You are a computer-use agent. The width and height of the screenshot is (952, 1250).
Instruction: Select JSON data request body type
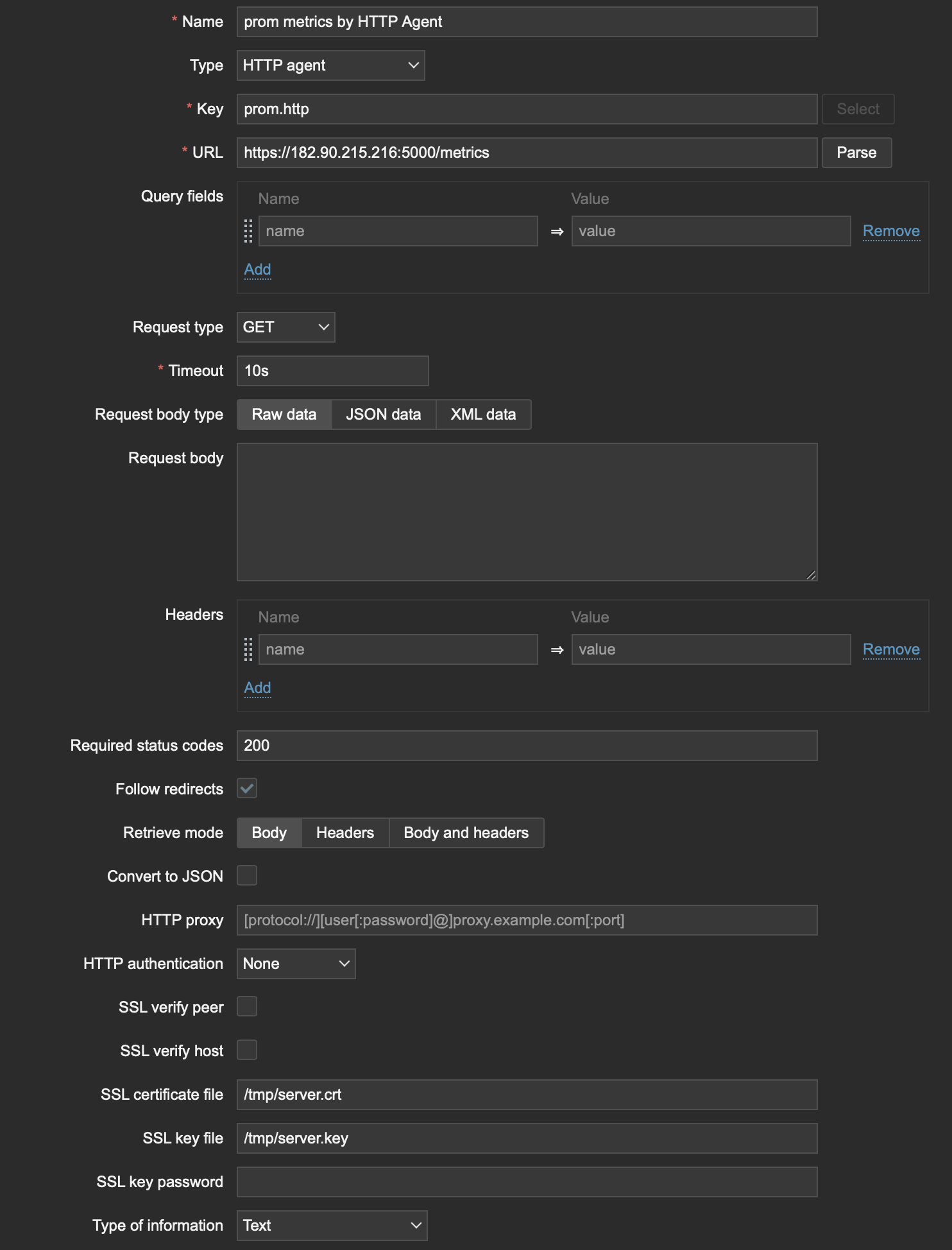tap(383, 415)
